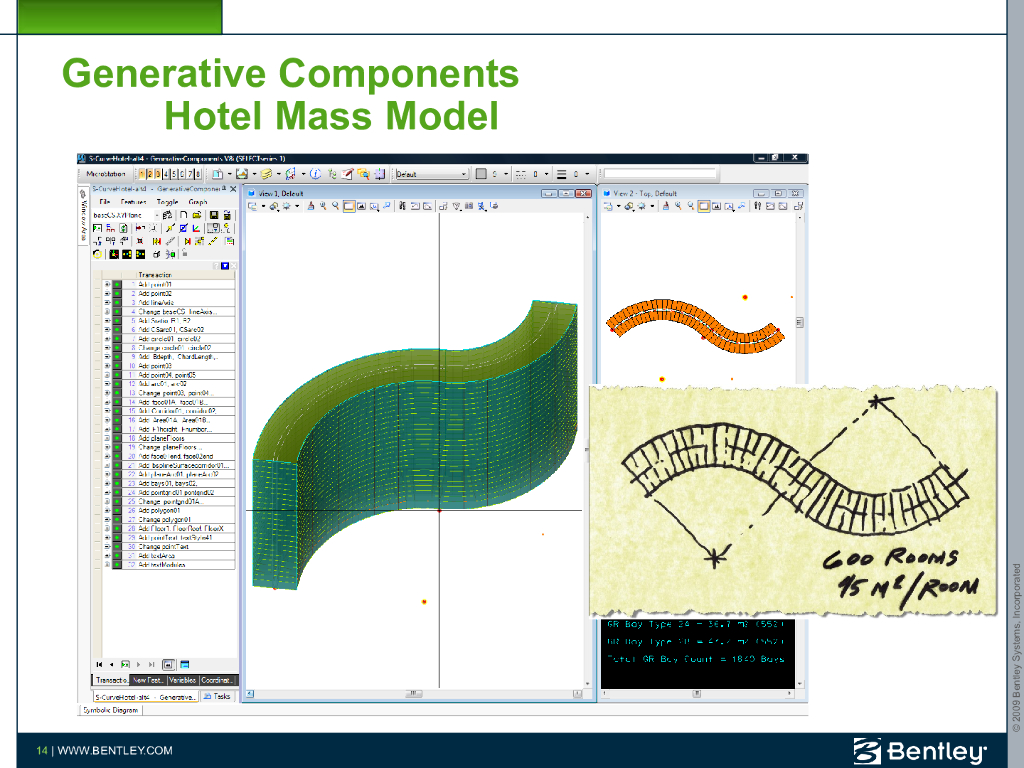Image resolution: width=1024 pixels, height=768 pixels.
Task: Click Fit View icon in View 2 toolbar
Action: click(x=716, y=206)
